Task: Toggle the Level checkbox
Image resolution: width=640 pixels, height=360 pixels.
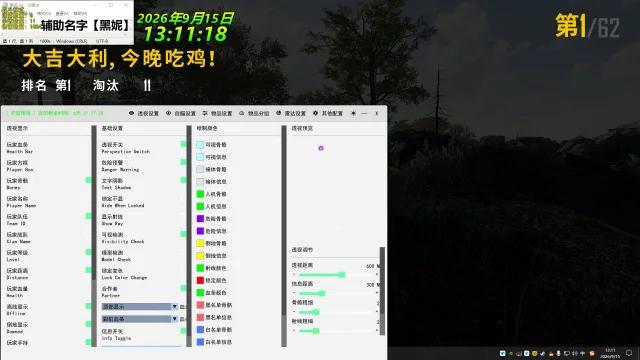Action: (x=88, y=252)
